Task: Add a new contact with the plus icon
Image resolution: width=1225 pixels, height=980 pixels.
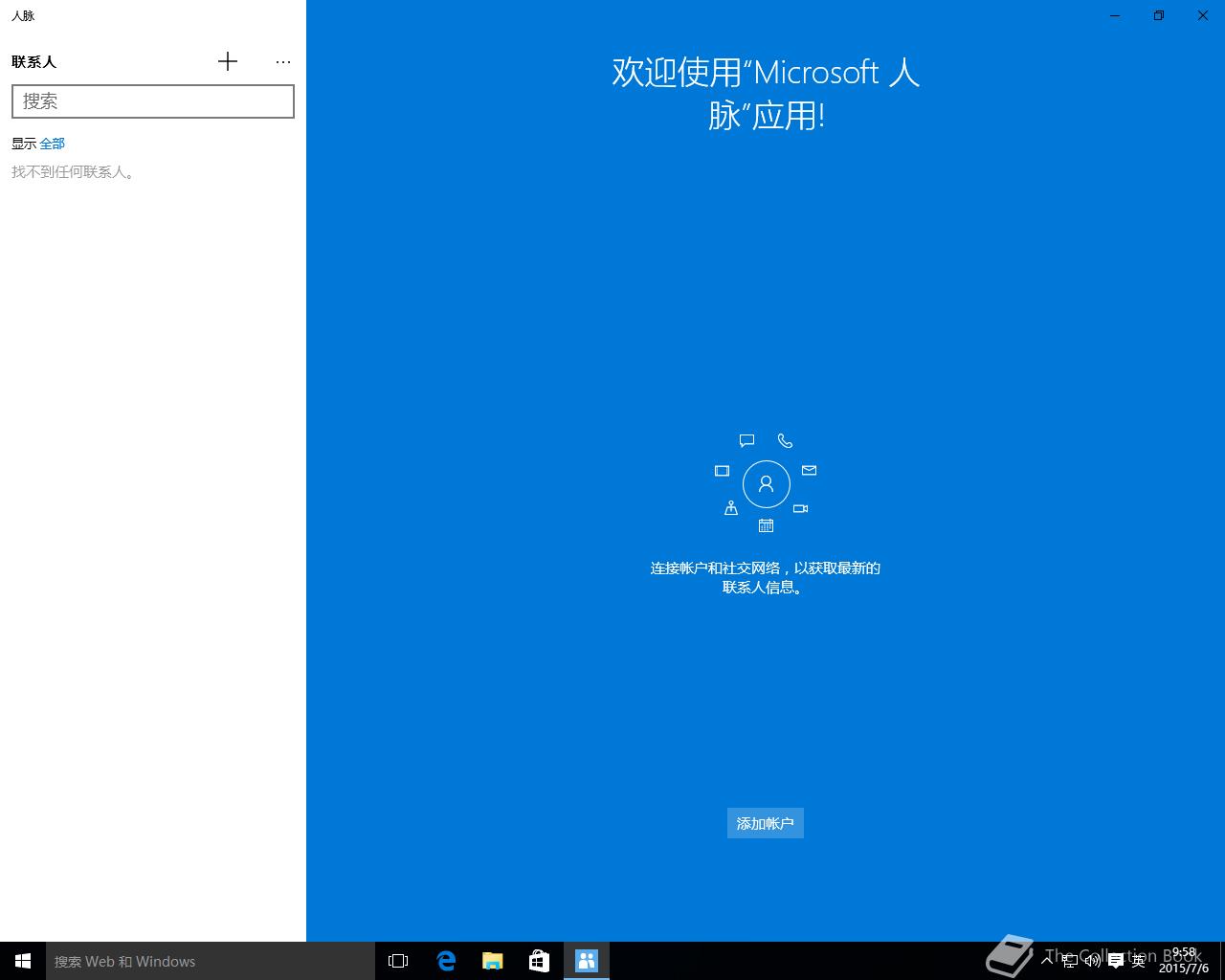Action: (228, 61)
